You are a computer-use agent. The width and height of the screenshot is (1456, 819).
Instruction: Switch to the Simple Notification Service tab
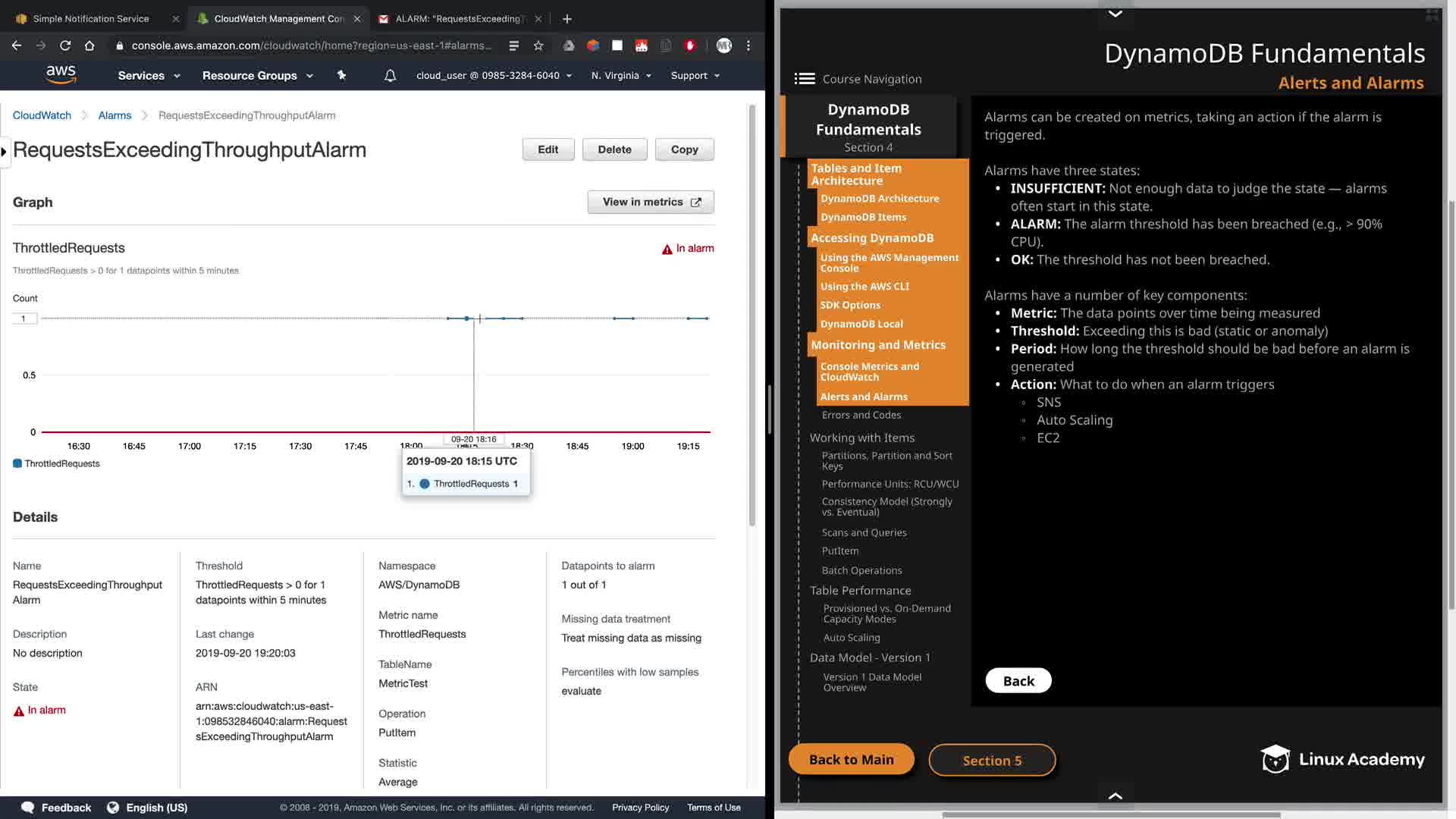(x=91, y=18)
